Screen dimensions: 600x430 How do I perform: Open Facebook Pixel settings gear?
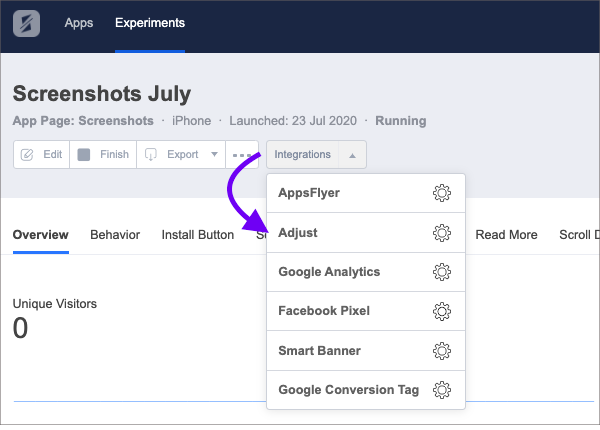point(442,311)
